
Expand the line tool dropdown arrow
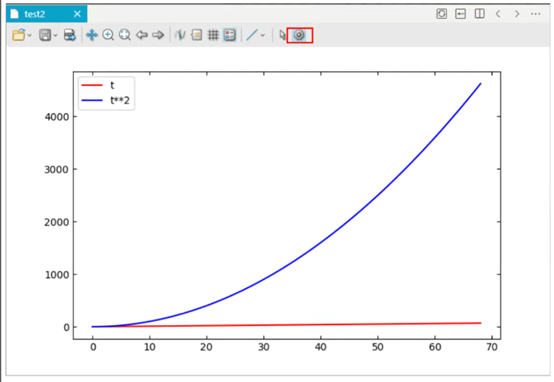(263, 35)
